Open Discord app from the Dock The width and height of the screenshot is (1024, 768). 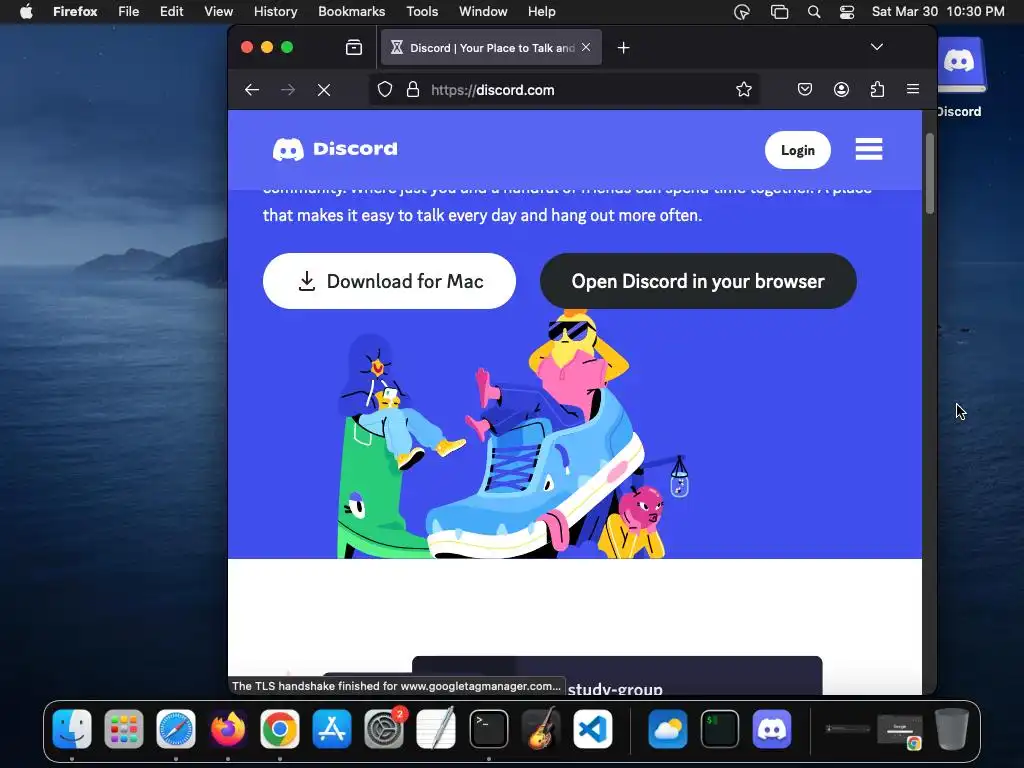tap(772, 729)
